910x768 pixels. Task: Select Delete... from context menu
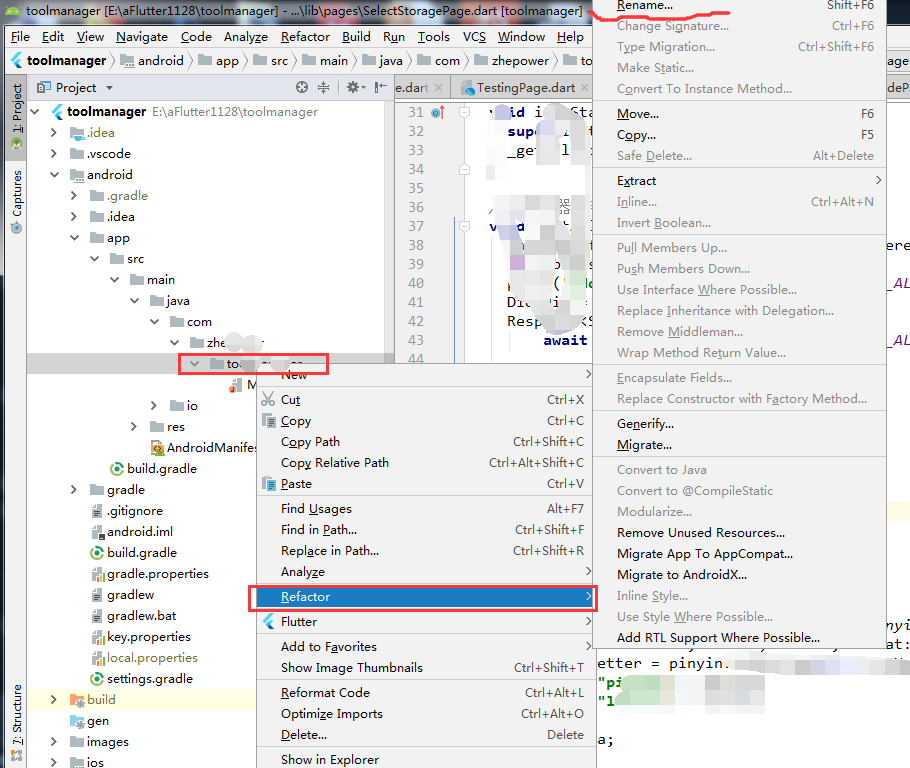click(425, 734)
